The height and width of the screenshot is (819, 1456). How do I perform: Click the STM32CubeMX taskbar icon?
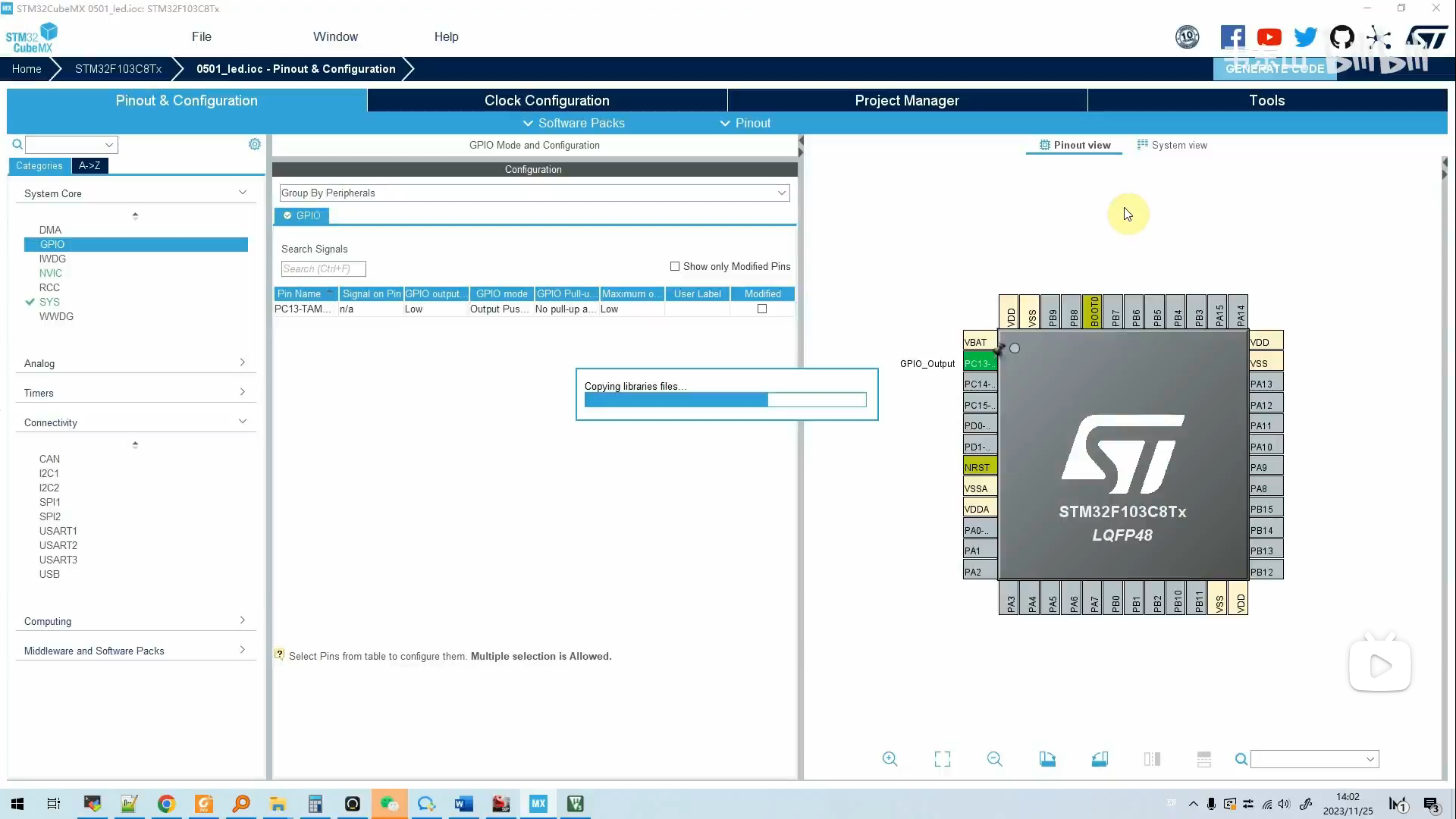(x=538, y=804)
